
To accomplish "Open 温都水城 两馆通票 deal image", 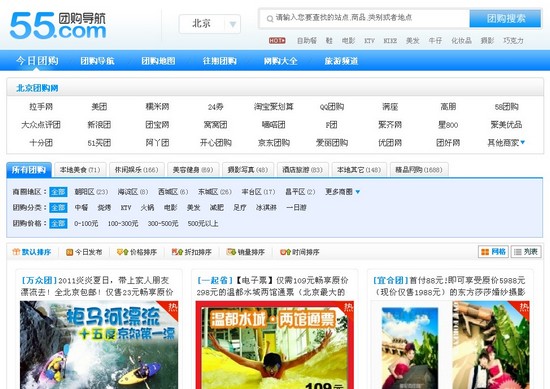I will 275,345.
